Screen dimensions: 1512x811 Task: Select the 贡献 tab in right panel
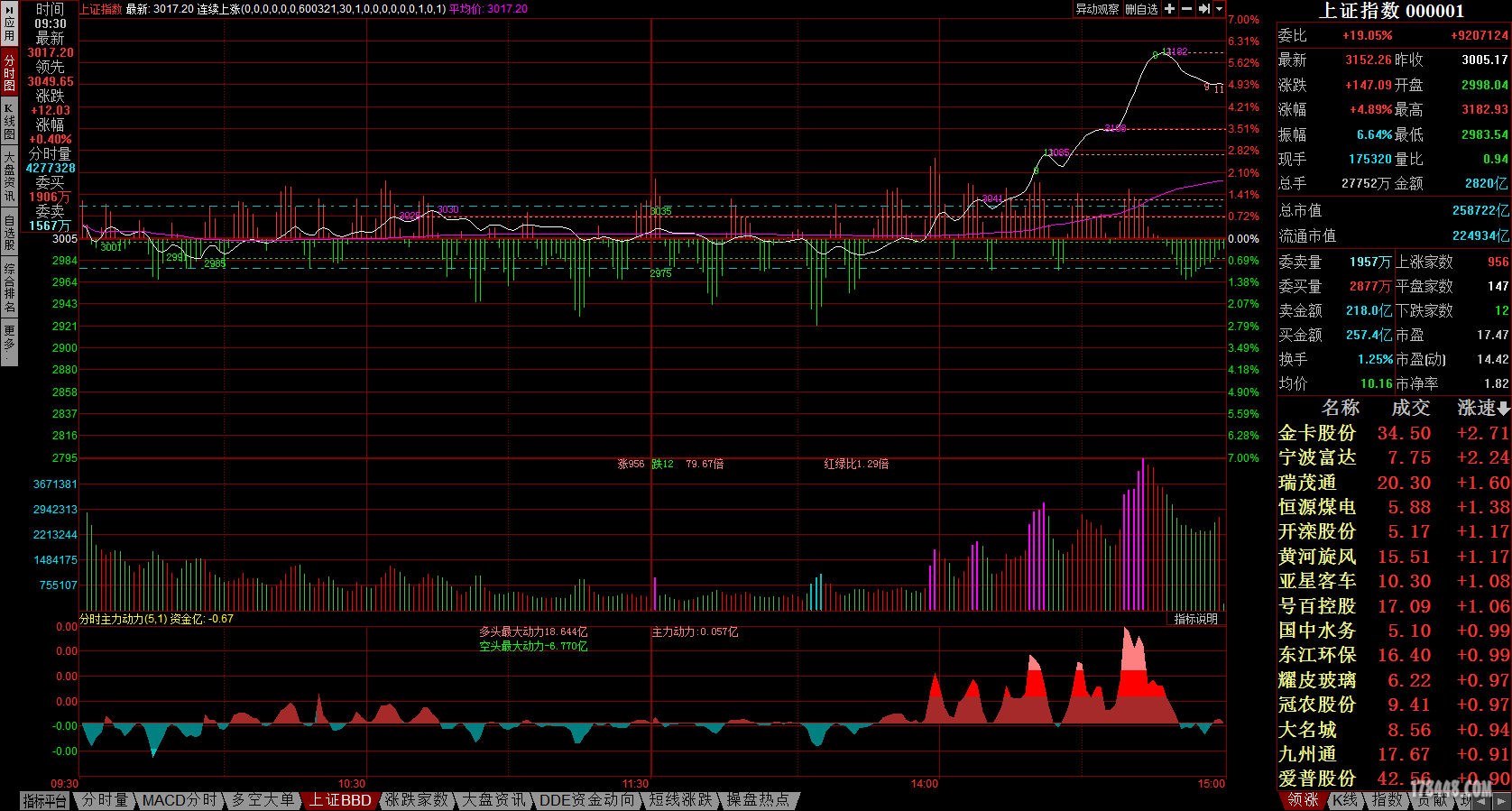coord(1431,800)
